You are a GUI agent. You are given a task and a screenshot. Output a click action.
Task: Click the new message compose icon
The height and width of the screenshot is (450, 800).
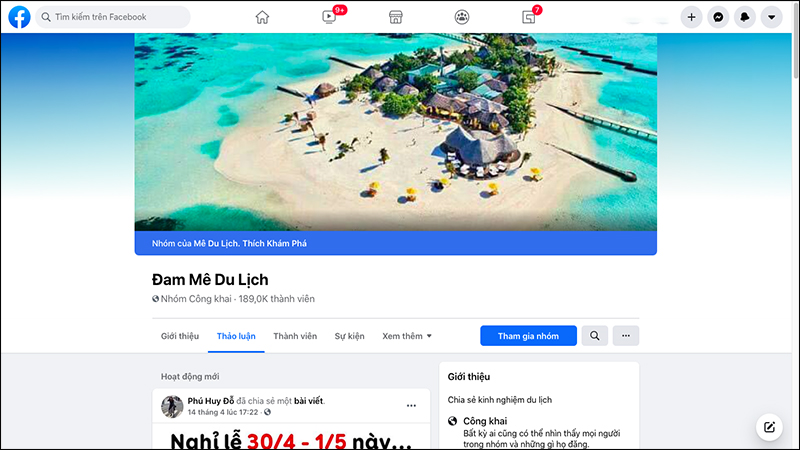coord(769,427)
